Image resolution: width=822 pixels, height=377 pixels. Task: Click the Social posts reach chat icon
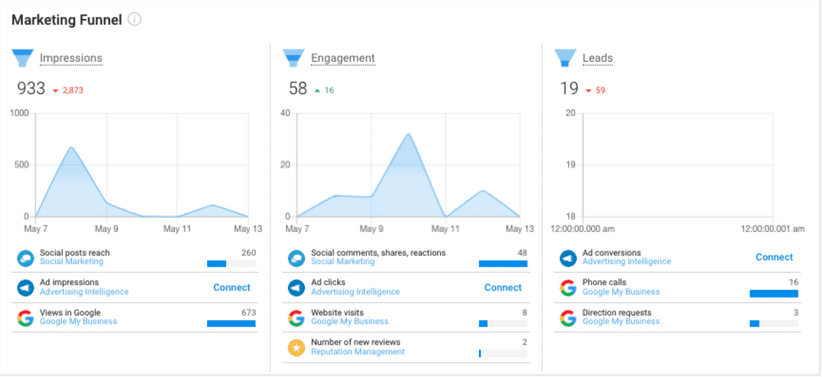(25, 258)
